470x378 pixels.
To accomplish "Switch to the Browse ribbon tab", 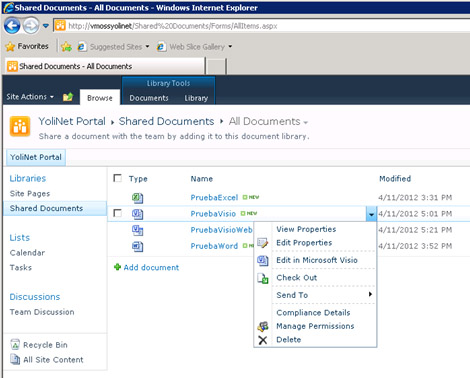I will (x=100, y=98).
